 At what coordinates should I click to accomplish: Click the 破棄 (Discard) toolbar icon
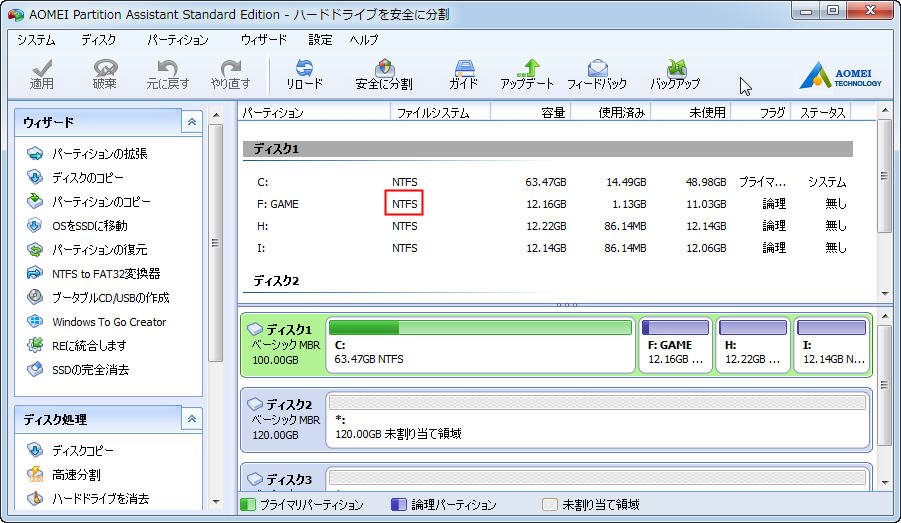tap(105, 75)
